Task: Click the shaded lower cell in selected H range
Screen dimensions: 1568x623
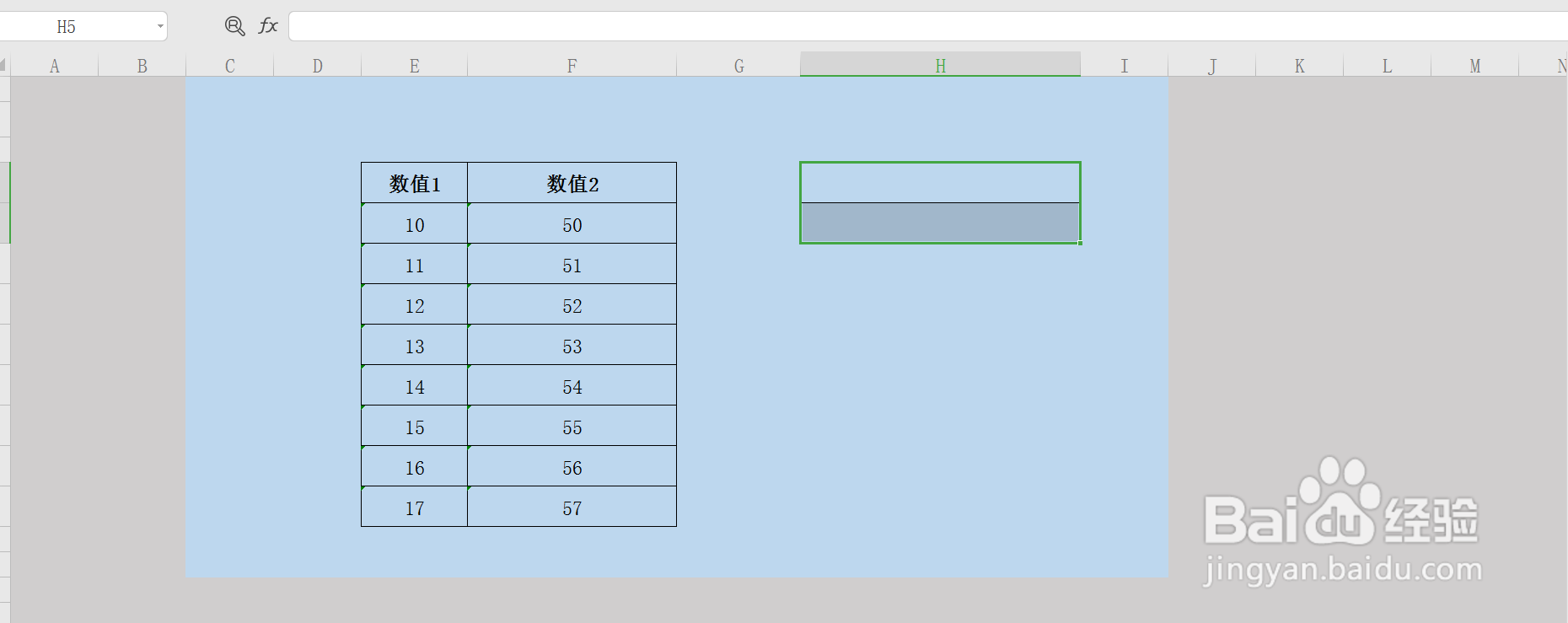Action: [x=940, y=223]
